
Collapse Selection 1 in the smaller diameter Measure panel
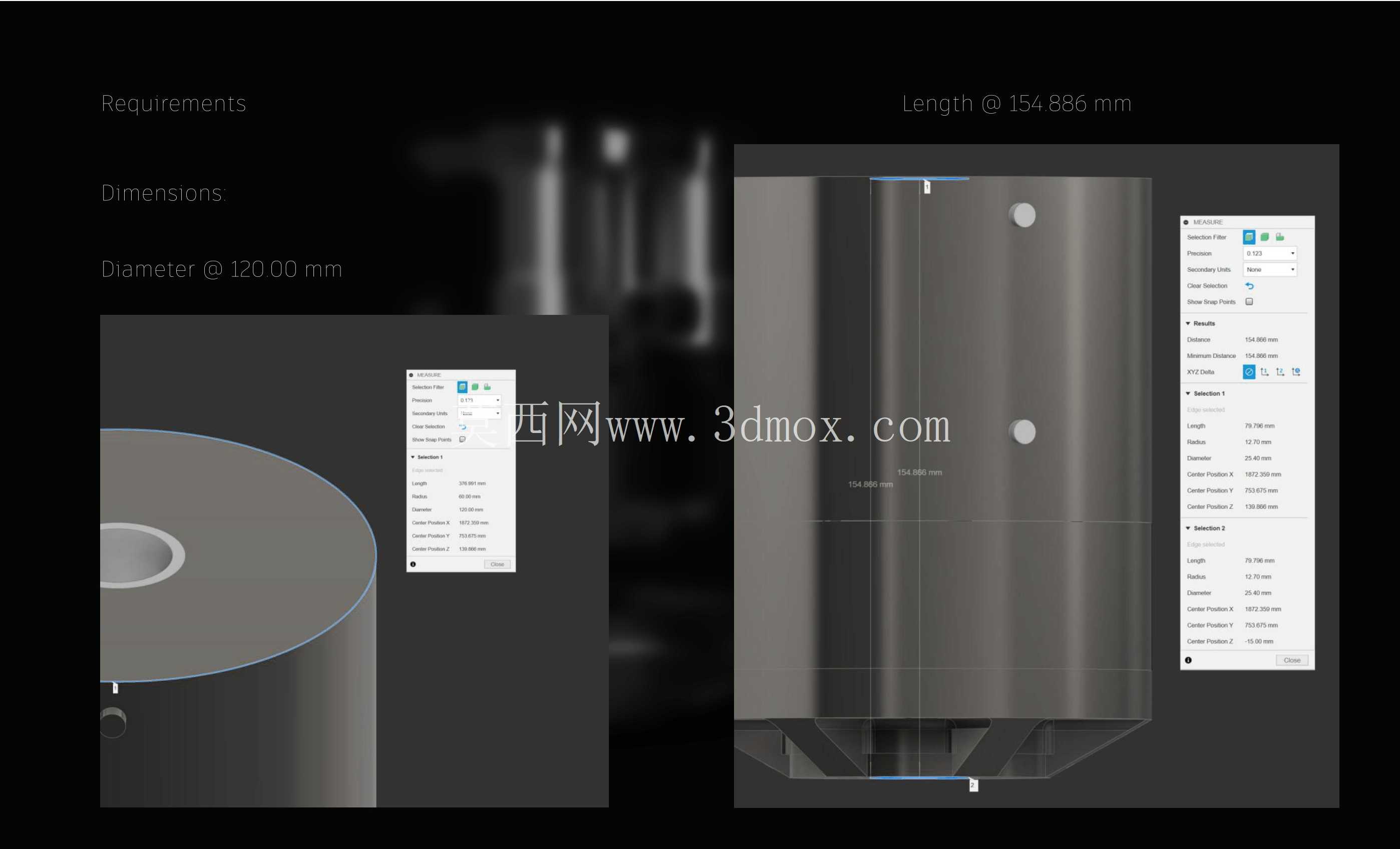click(413, 457)
